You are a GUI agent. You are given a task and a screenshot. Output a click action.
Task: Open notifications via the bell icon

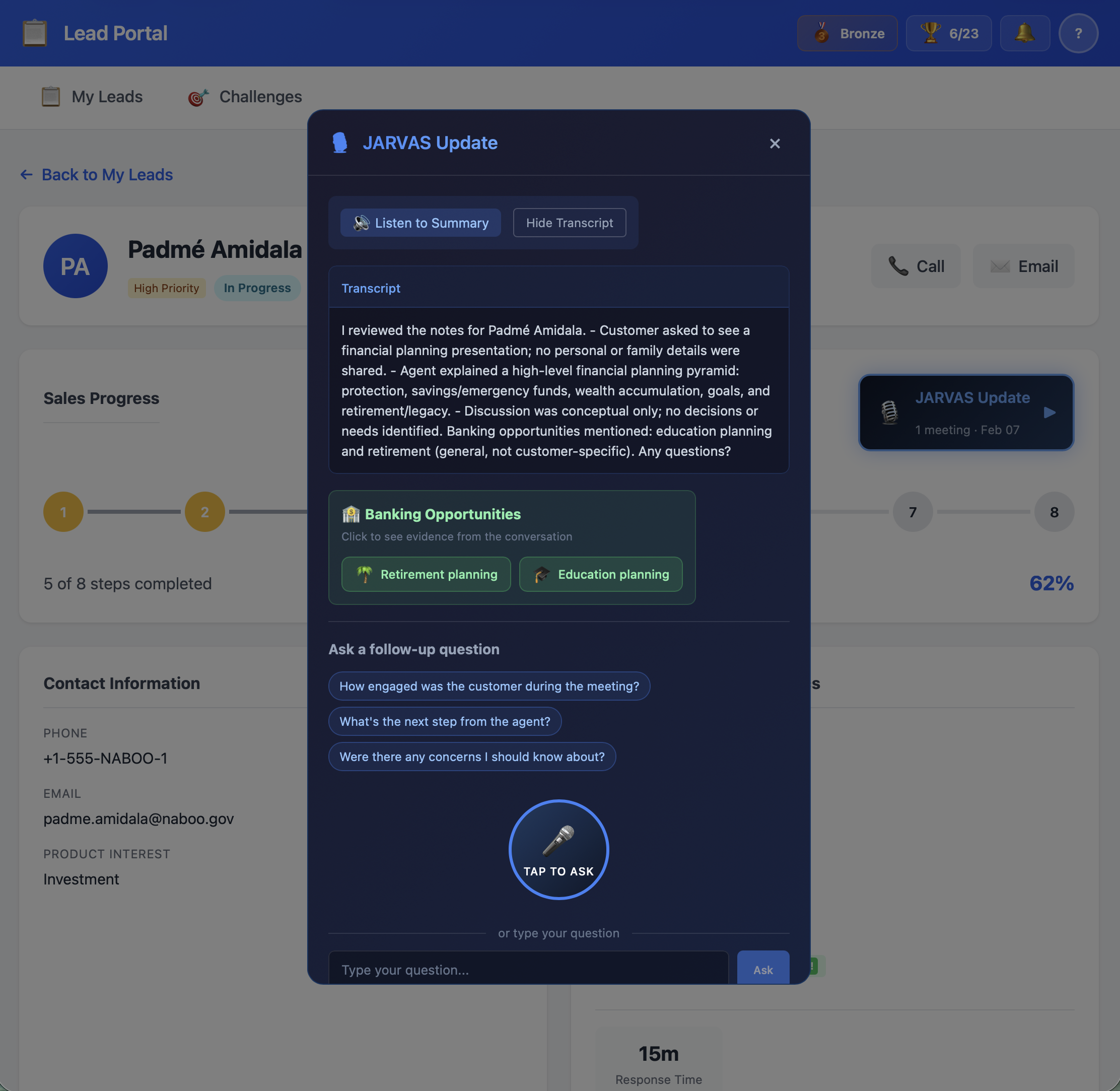click(1025, 33)
